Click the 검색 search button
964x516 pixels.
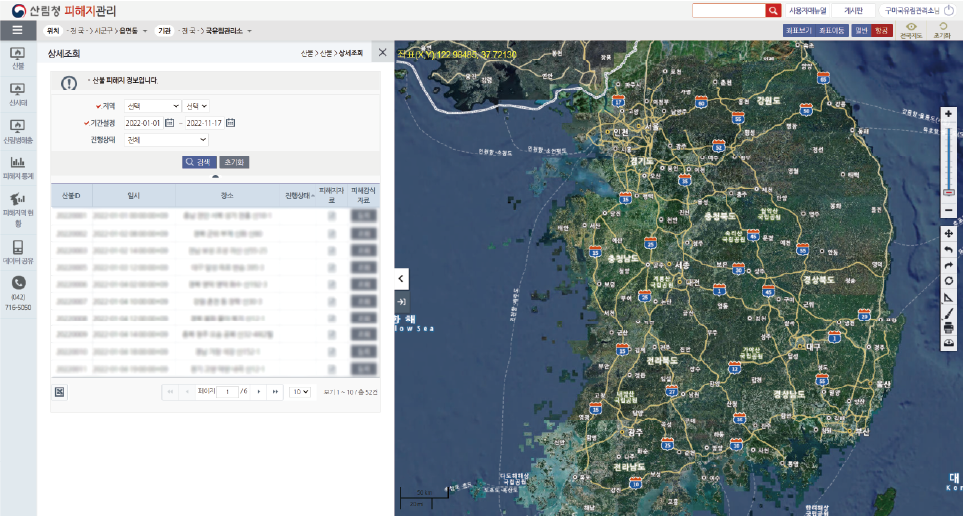click(199, 162)
